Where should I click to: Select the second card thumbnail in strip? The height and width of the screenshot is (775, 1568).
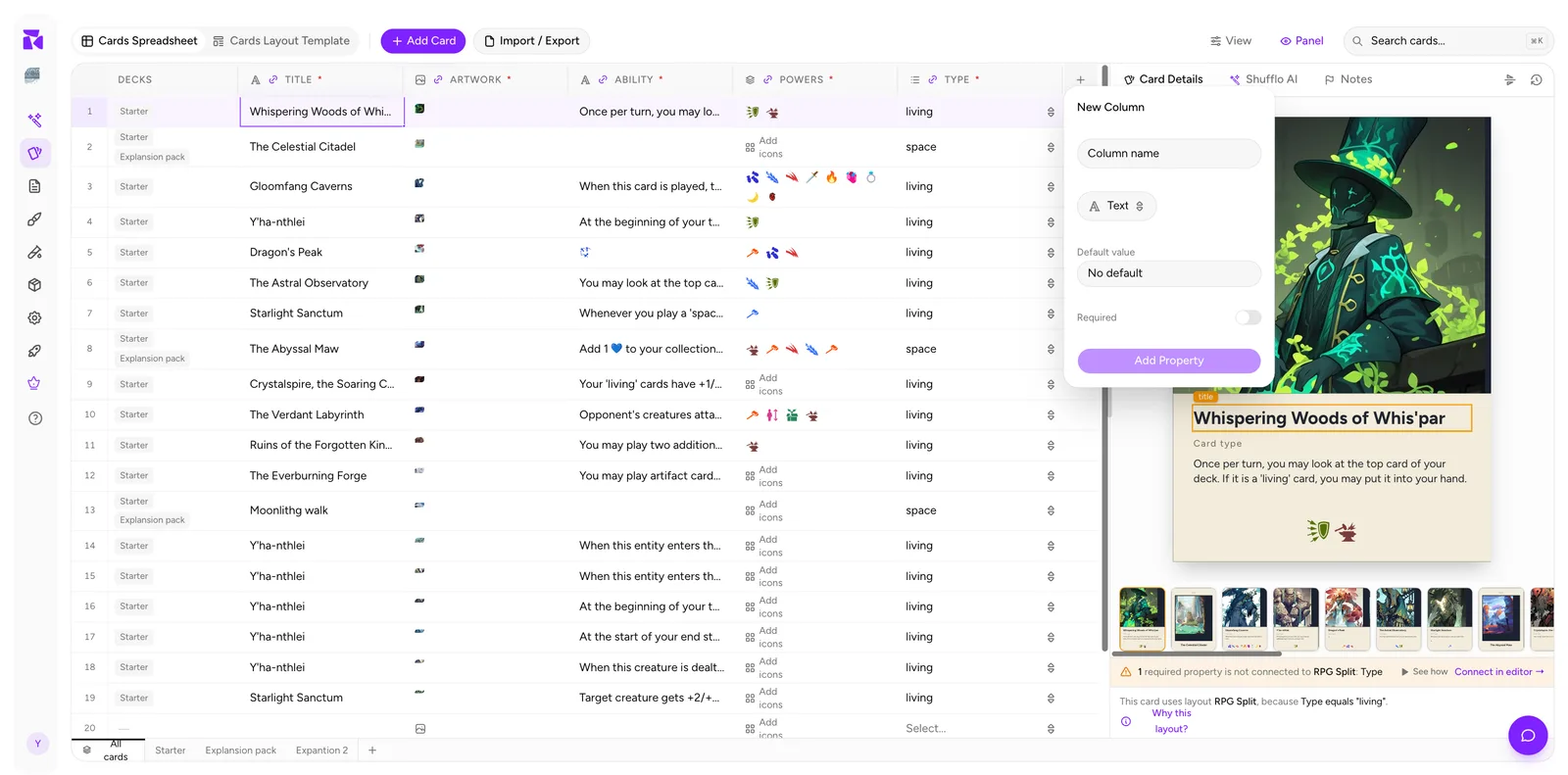click(1193, 618)
